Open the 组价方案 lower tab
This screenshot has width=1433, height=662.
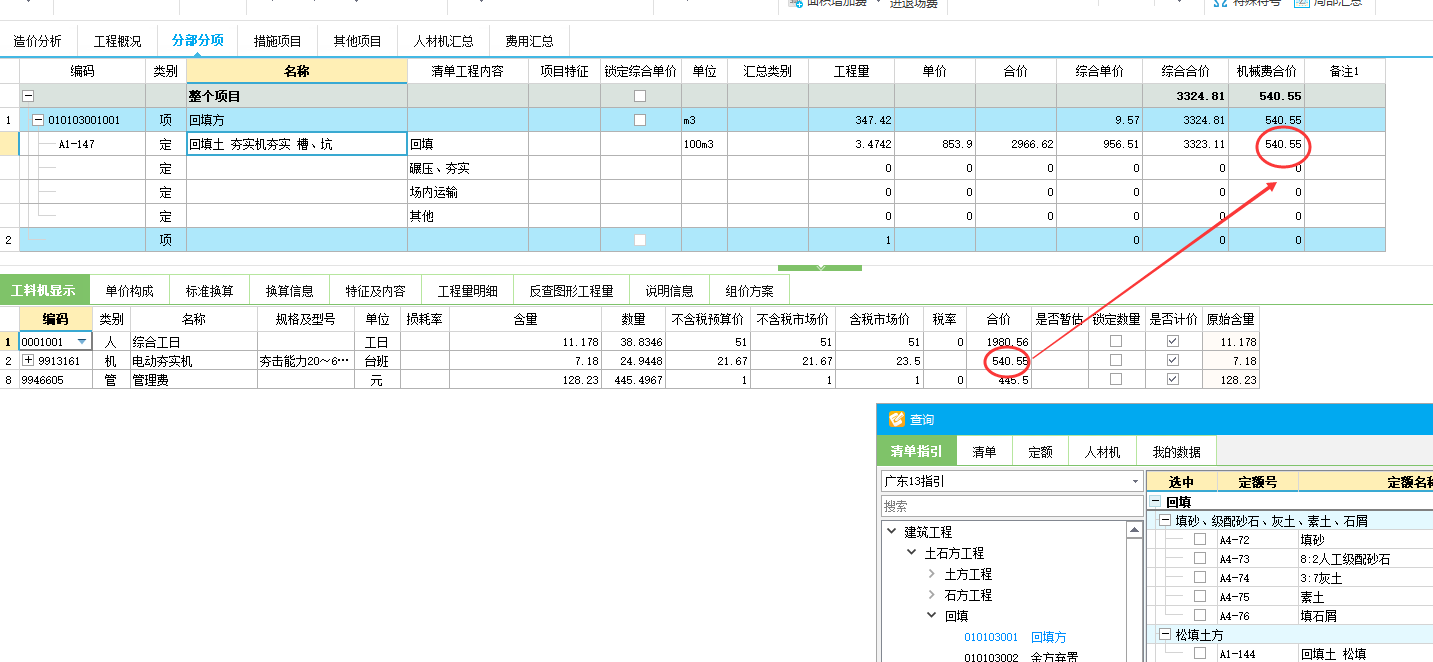(x=750, y=291)
